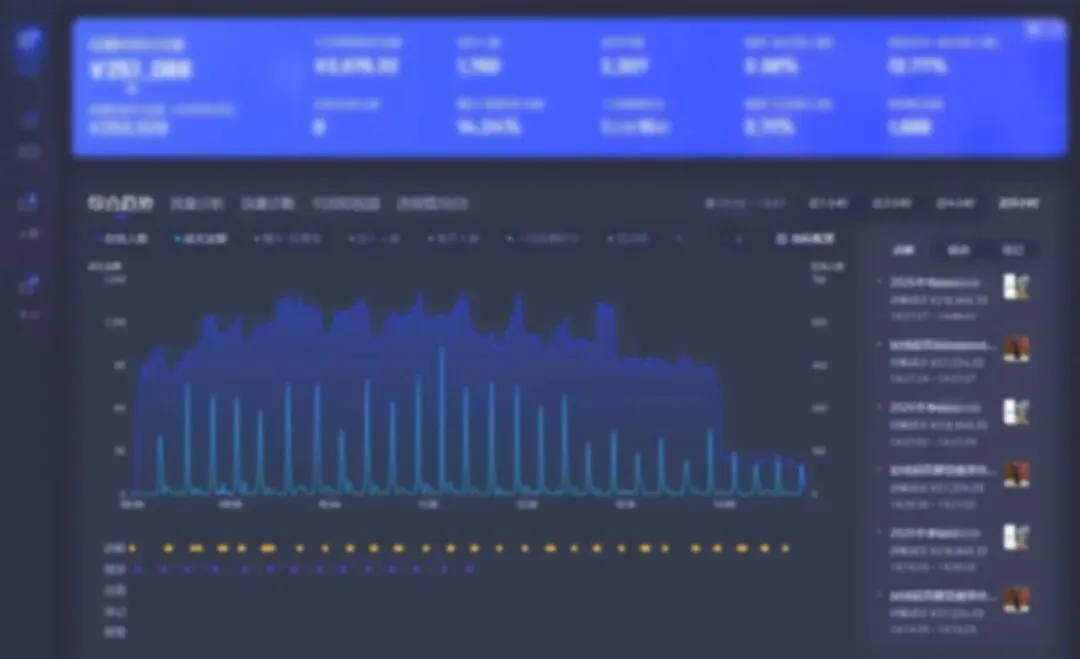Select the 综合趋势 tab with blue underline
The width and height of the screenshot is (1080, 659).
[121, 204]
